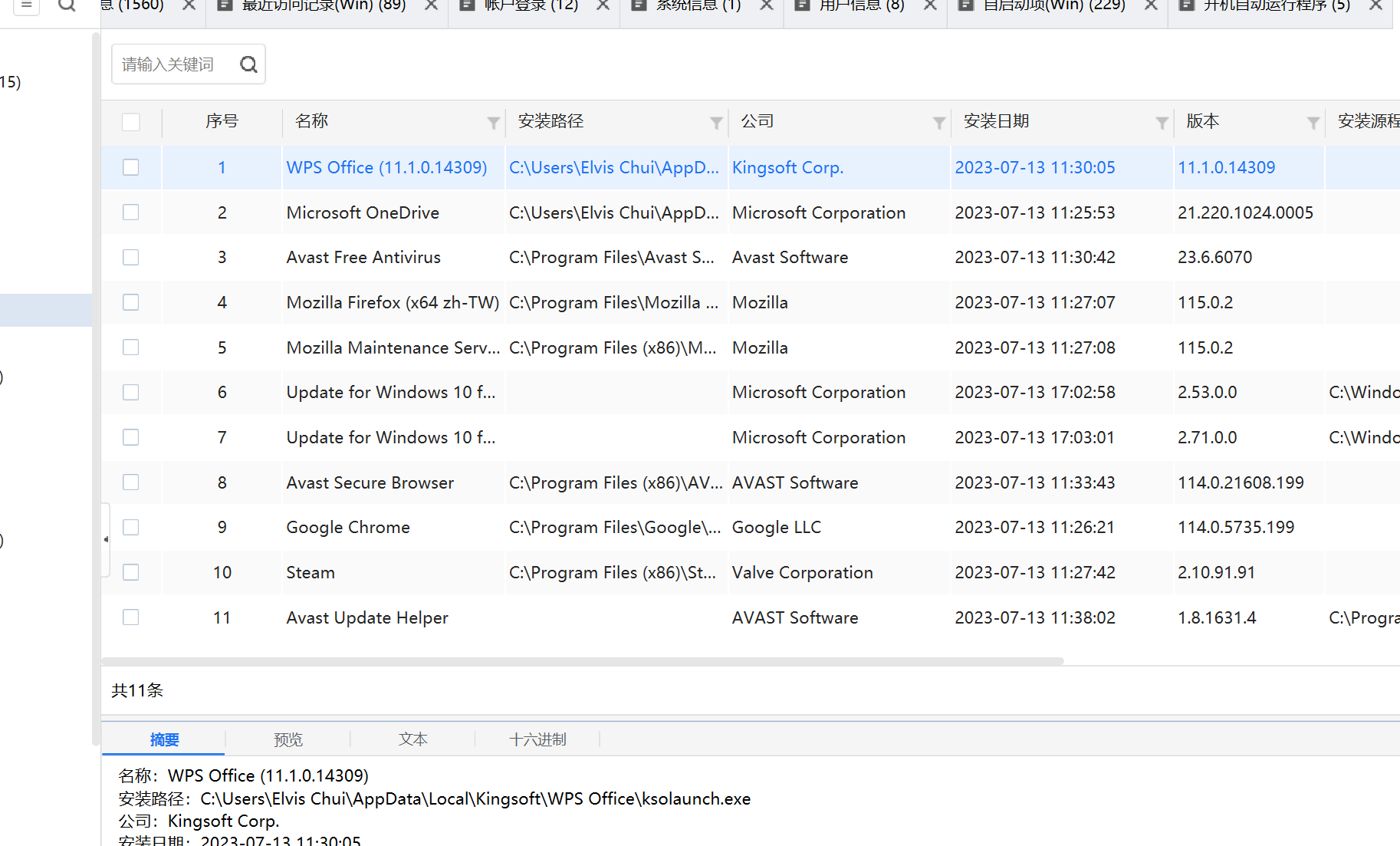Check the box for row 7, version 2.71.0.0
This screenshot has width=1400, height=846.
131,437
